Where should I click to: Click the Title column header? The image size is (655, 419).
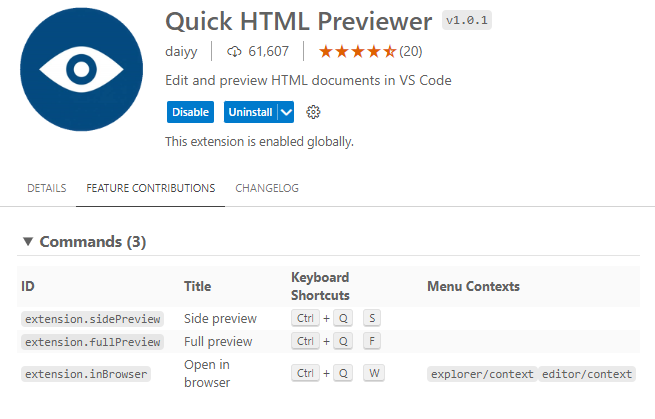click(198, 286)
